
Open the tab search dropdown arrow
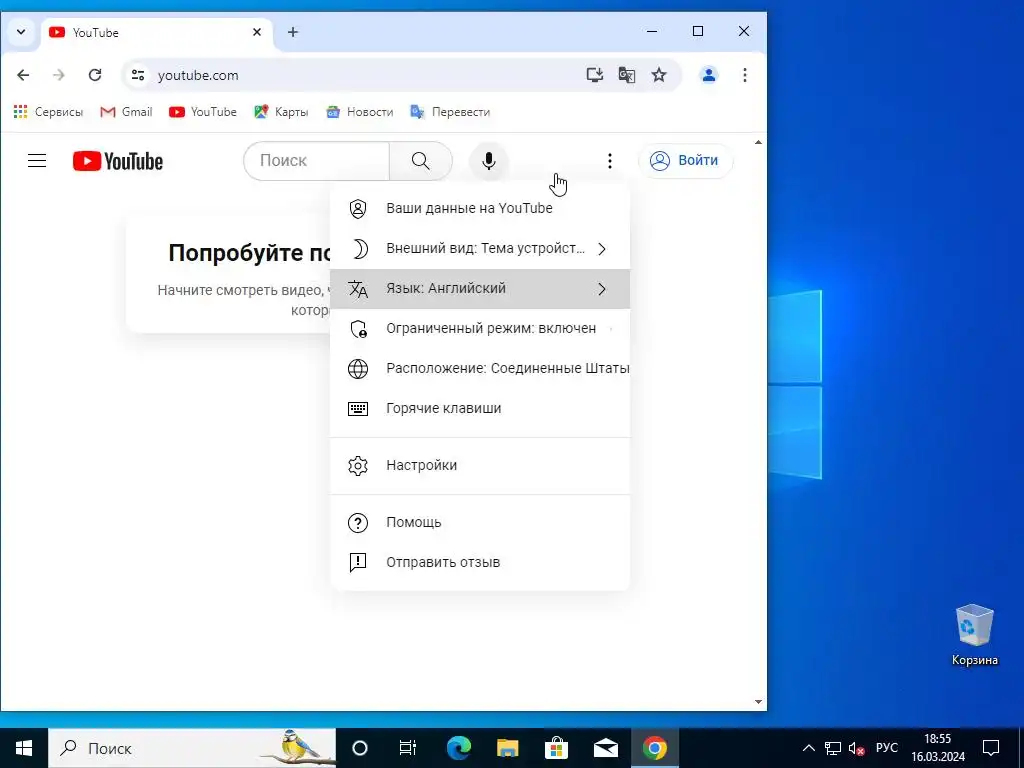click(21, 32)
